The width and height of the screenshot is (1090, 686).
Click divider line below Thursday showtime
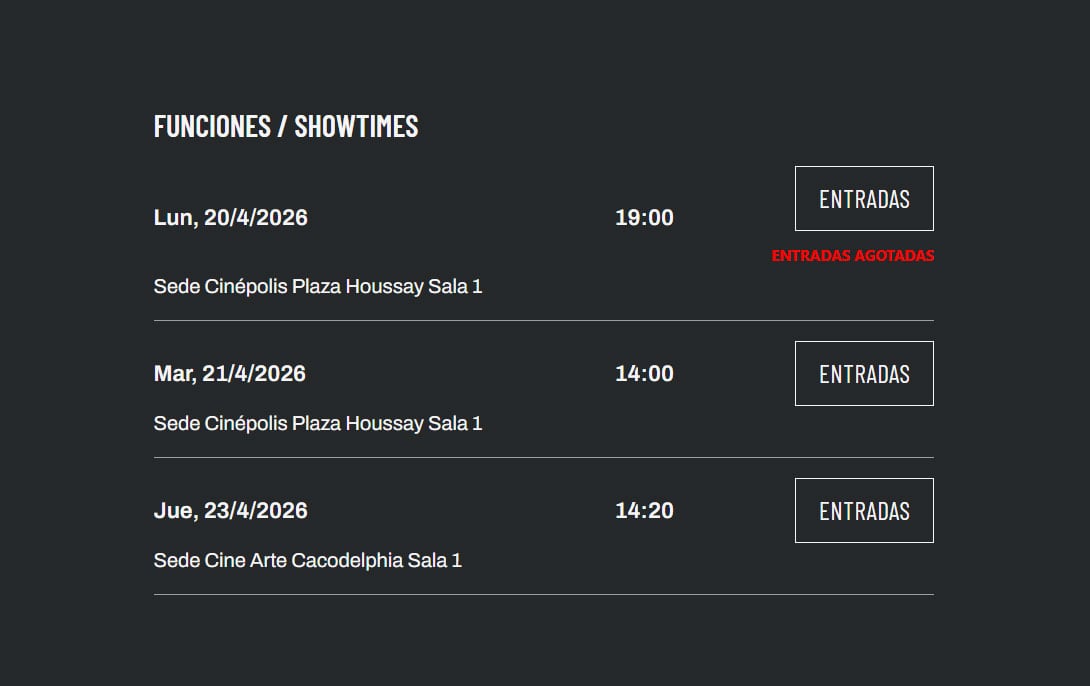click(543, 595)
